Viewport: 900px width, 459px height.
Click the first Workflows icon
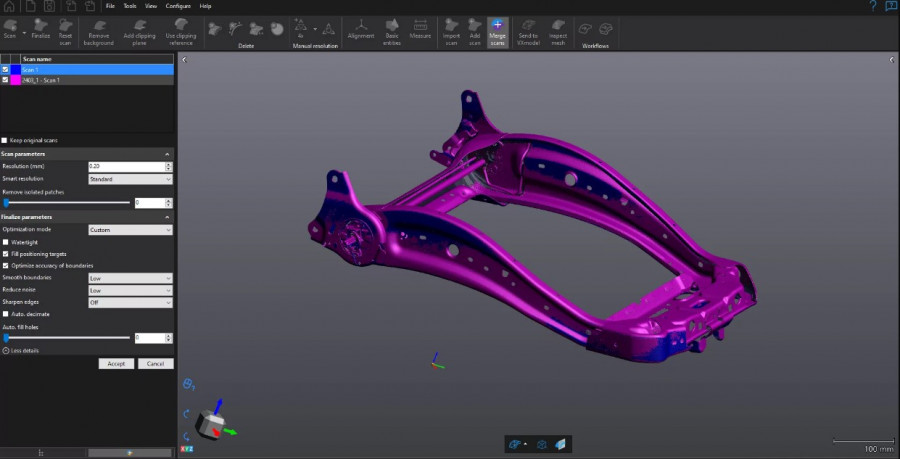click(585, 28)
